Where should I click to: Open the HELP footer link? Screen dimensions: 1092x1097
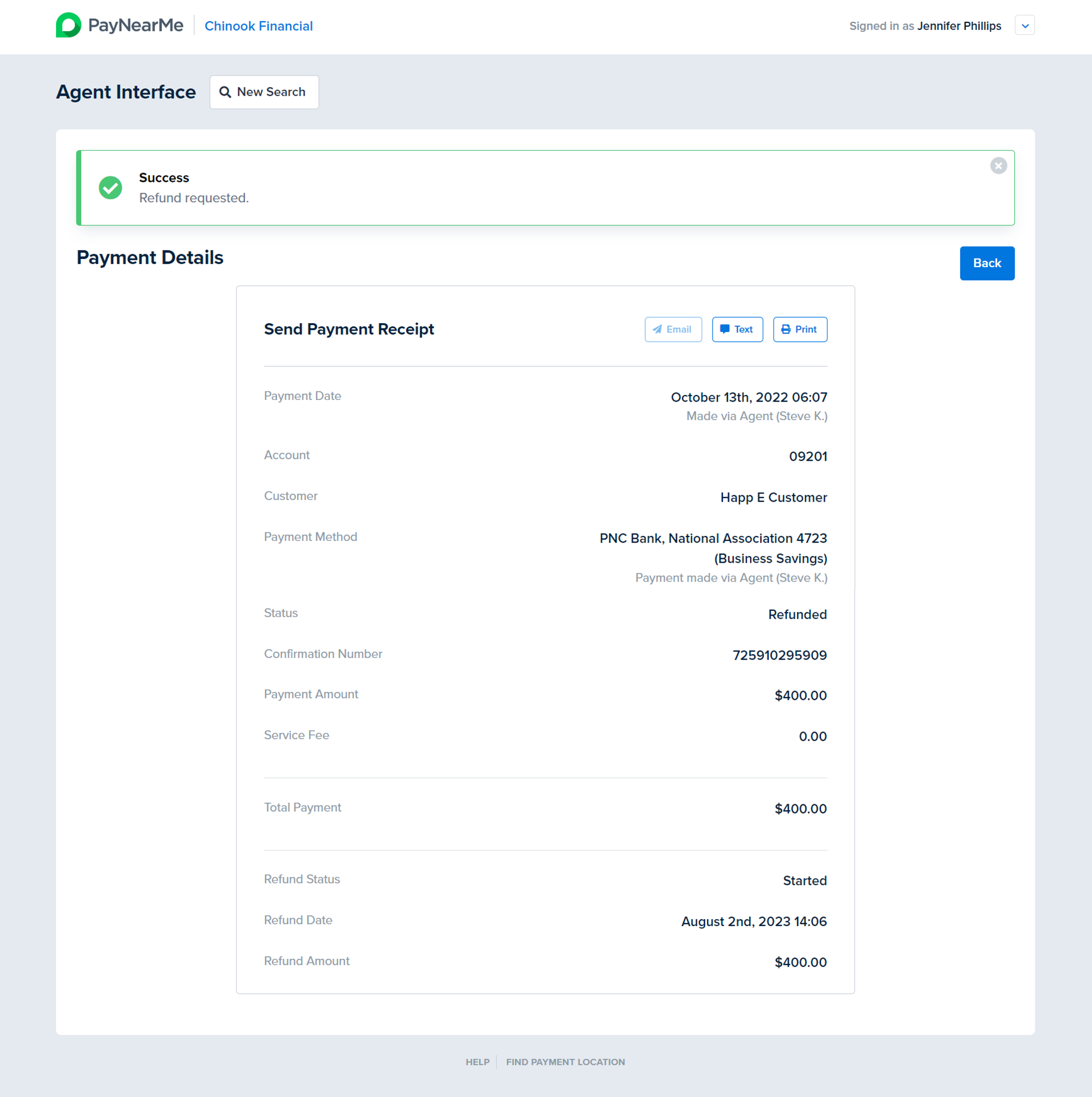477,1061
